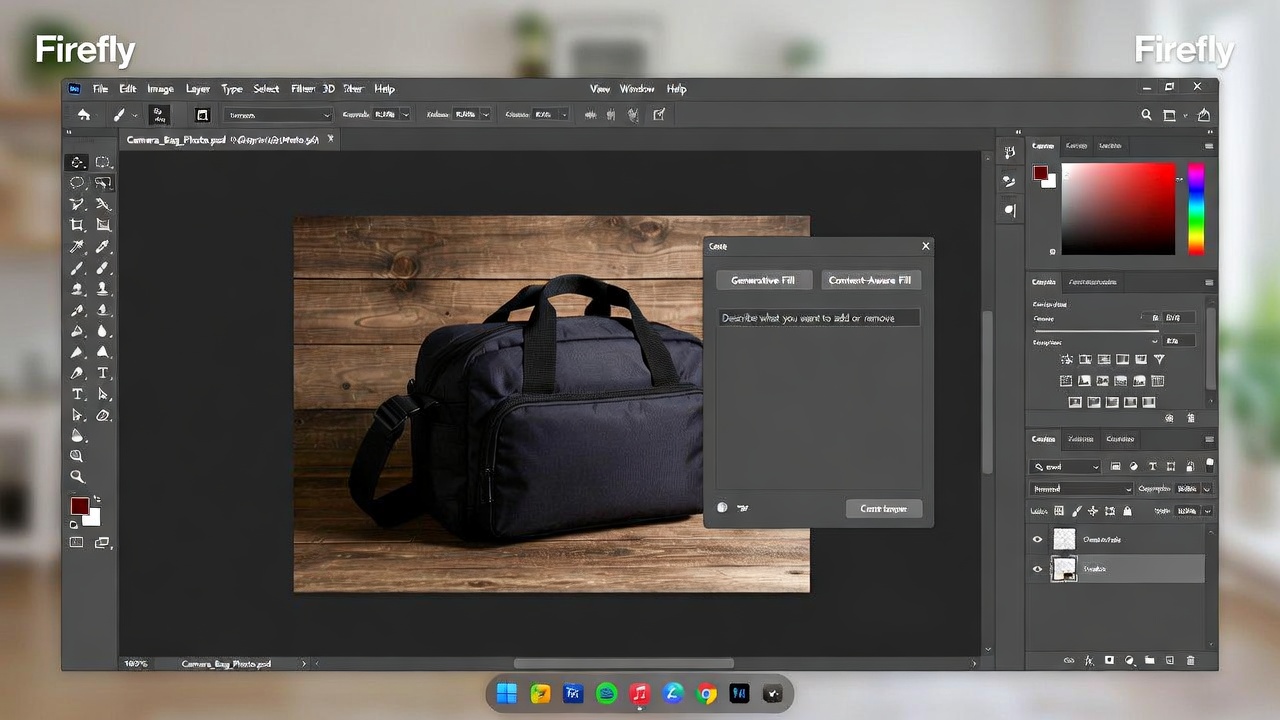
Task: Select the Lasso tool in the toolbar
Action: pyautogui.click(x=78, y=182)
